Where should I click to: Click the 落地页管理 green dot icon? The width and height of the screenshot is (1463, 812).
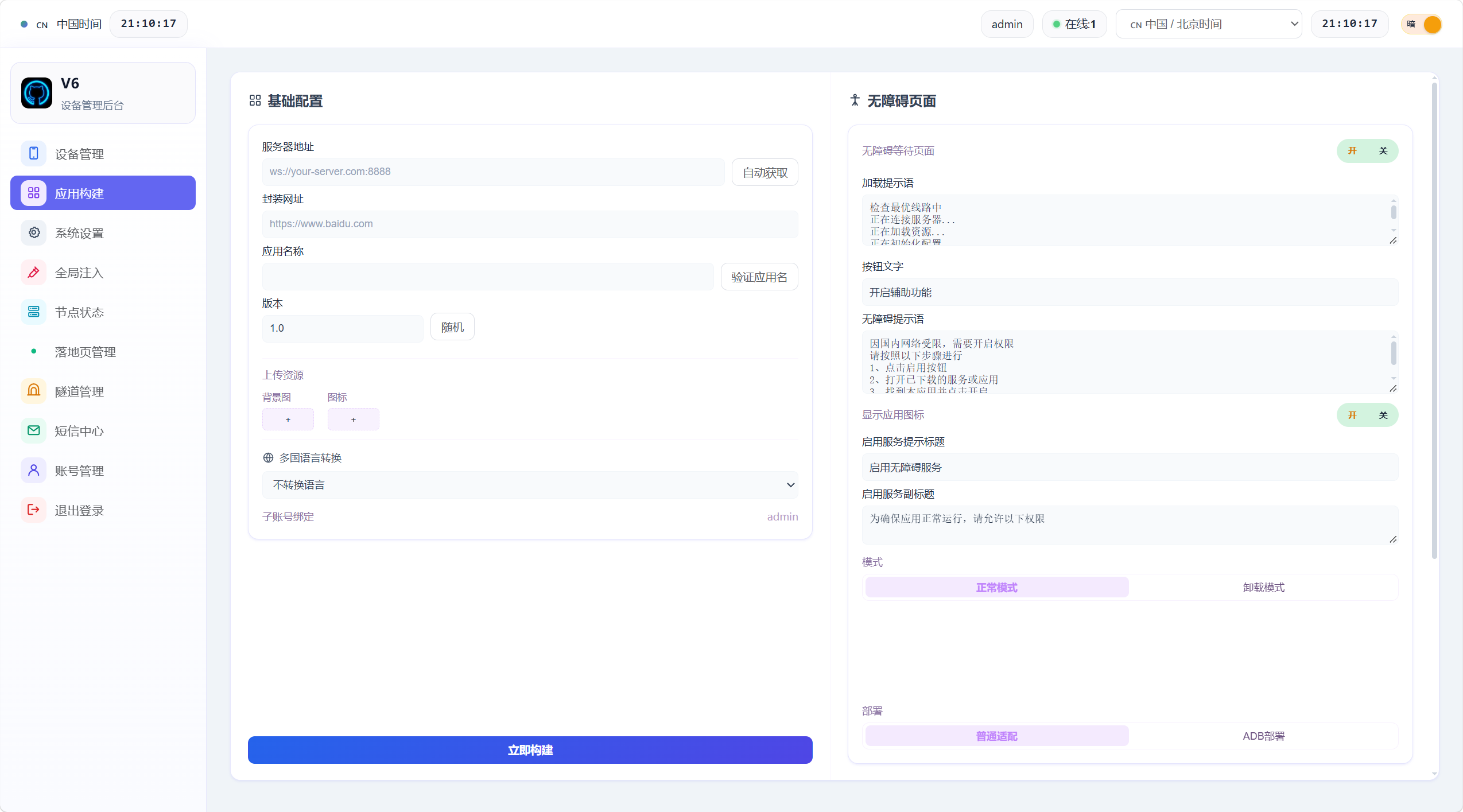coord(34,351)
